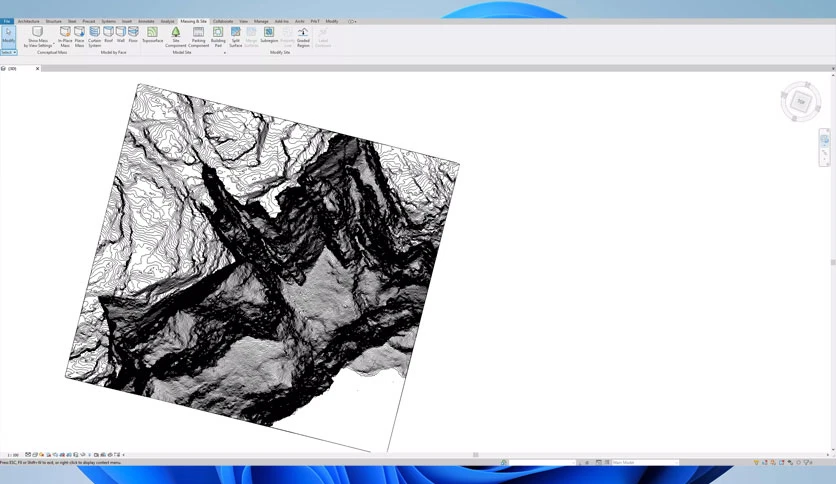836x484 pixels.
Task: Start the Subregion tool
Action: [x=269, y=35]
